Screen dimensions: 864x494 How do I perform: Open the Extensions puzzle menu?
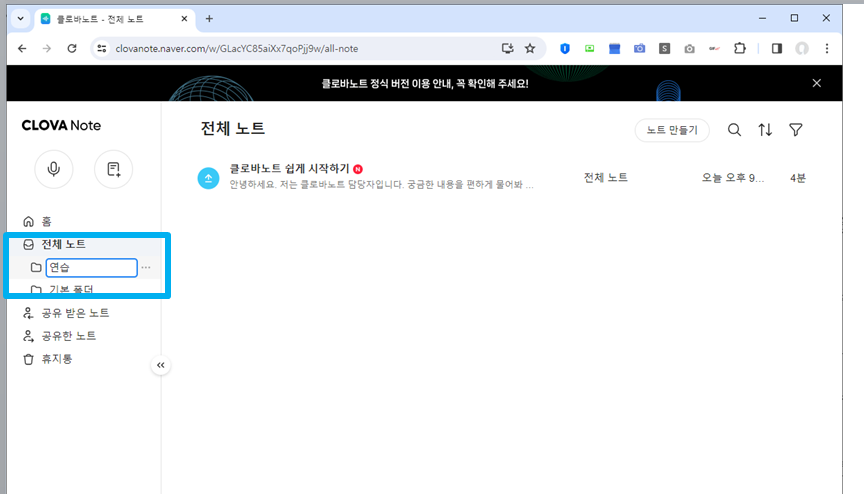[740, 48]
